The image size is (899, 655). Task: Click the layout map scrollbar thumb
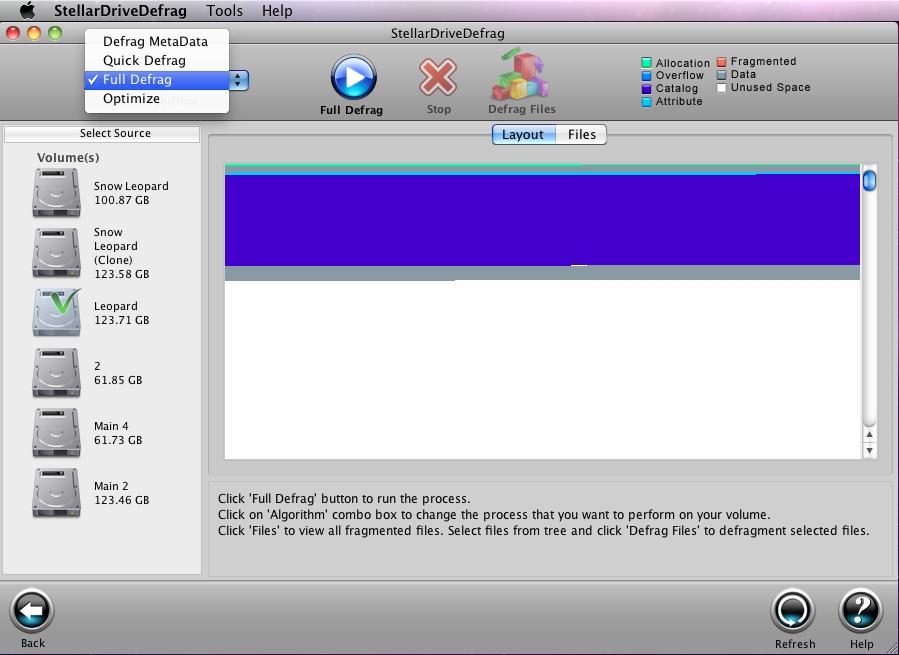(x=869, y=181)
